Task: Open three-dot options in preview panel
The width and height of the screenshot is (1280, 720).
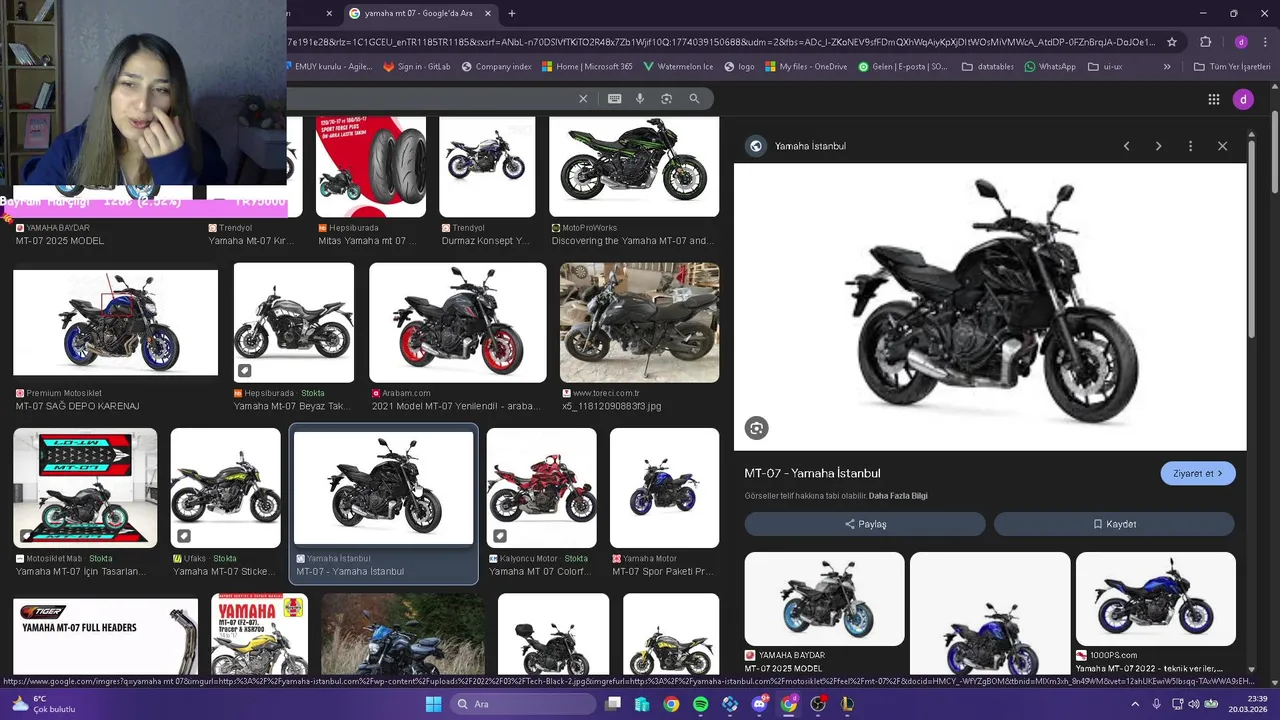Action: click(1190, 146)
